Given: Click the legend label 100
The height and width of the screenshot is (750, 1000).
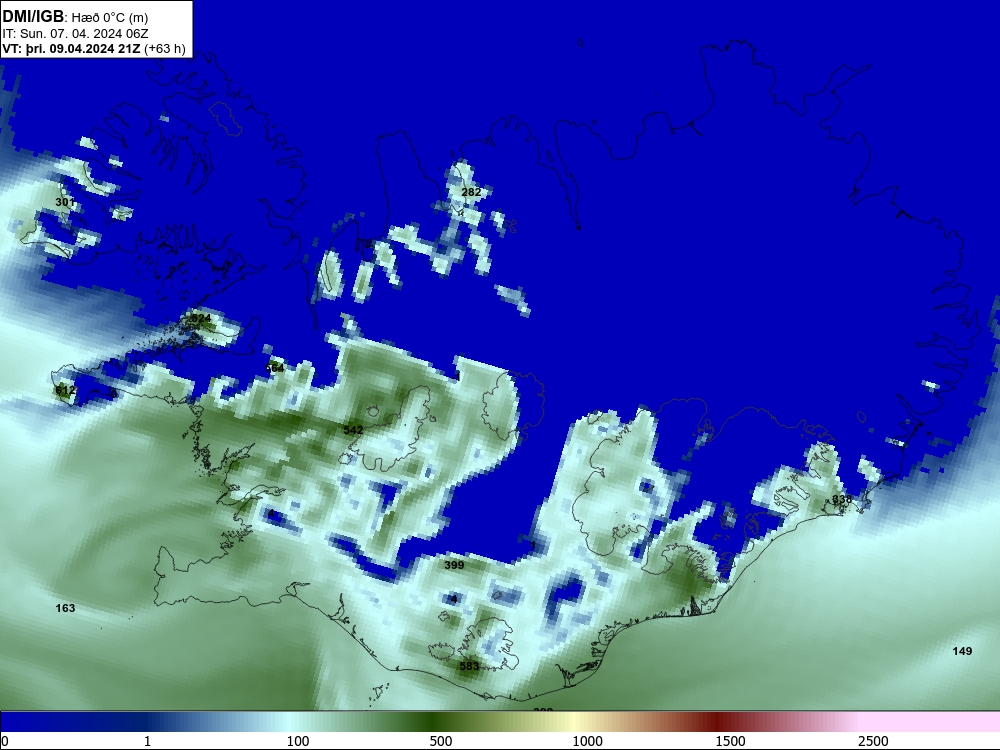Looking at the screenshot, I should 298,741.
